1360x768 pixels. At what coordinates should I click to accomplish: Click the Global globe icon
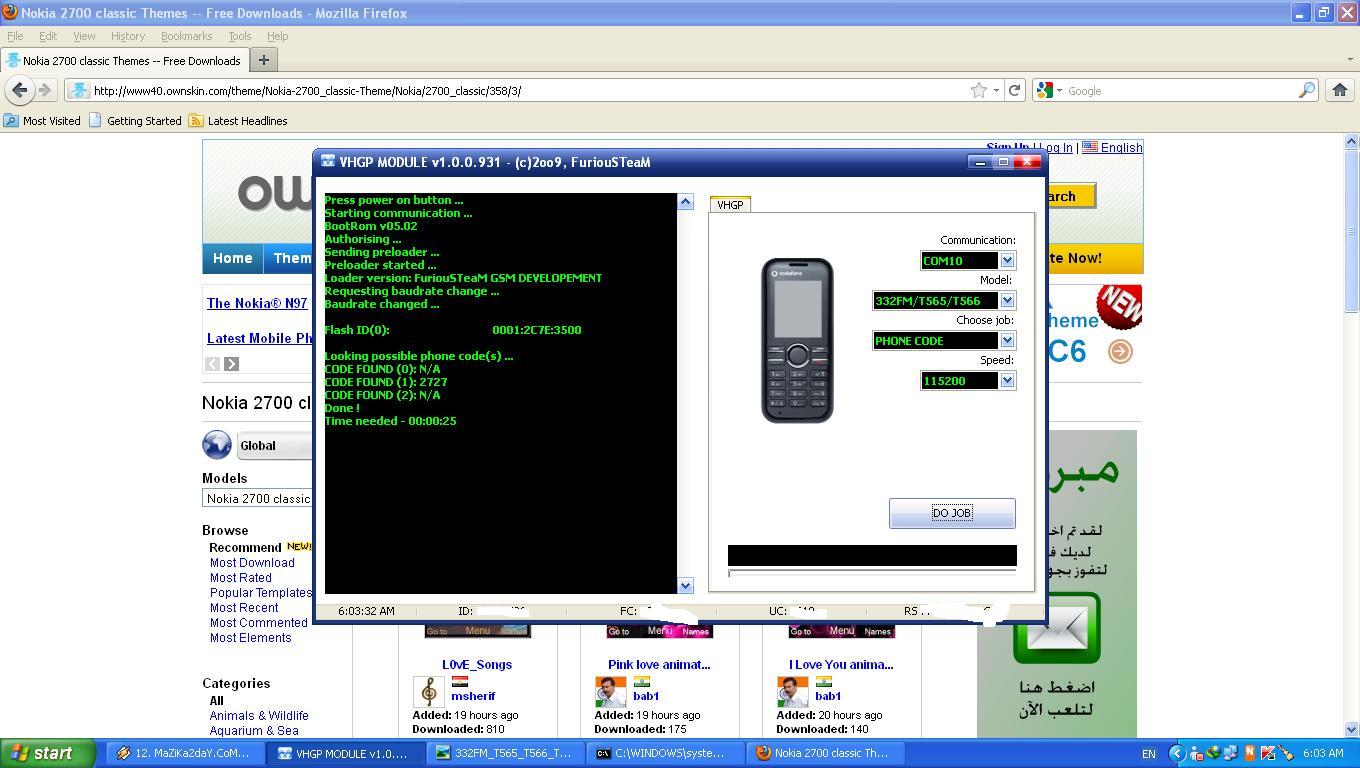point(217,445)
